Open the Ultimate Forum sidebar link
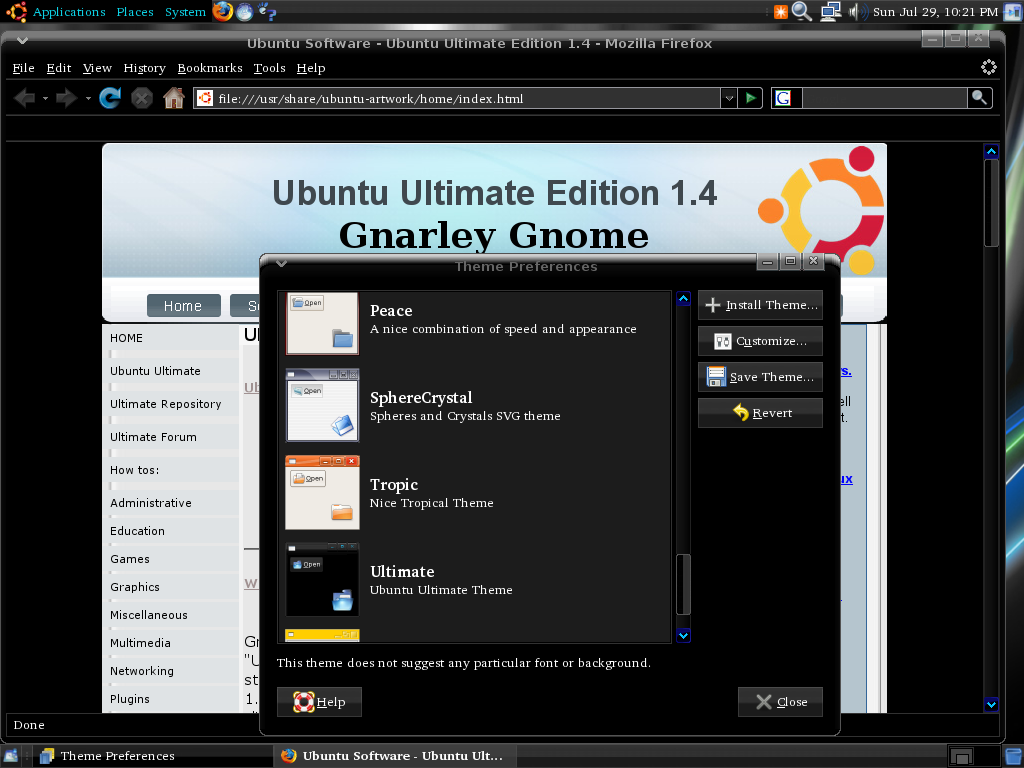The image size is (1024, 768). tap(153, 437)
